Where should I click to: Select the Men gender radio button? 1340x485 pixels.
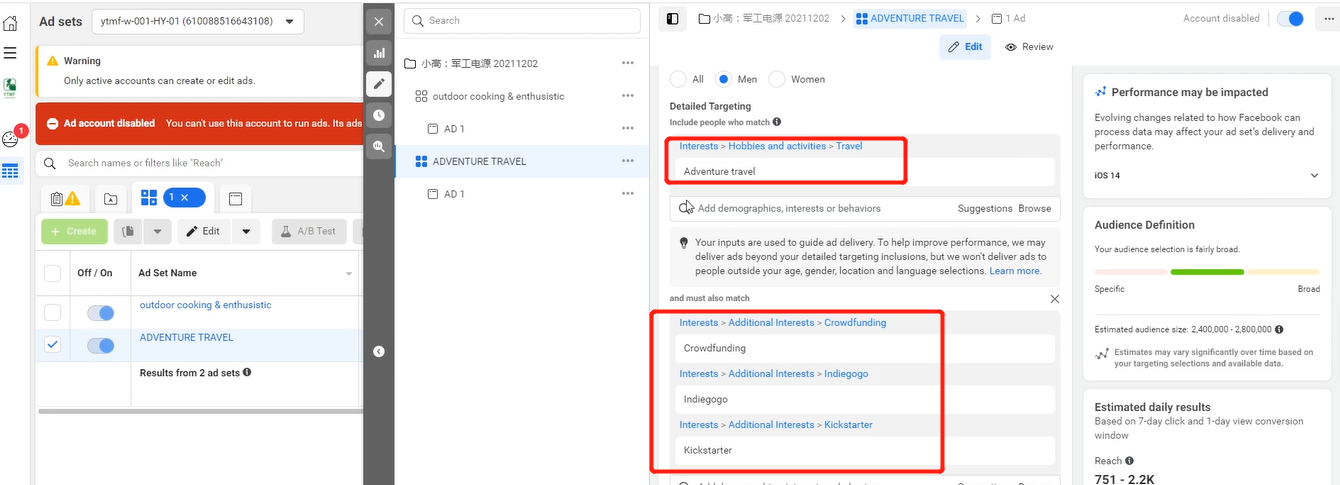(724, 79)
